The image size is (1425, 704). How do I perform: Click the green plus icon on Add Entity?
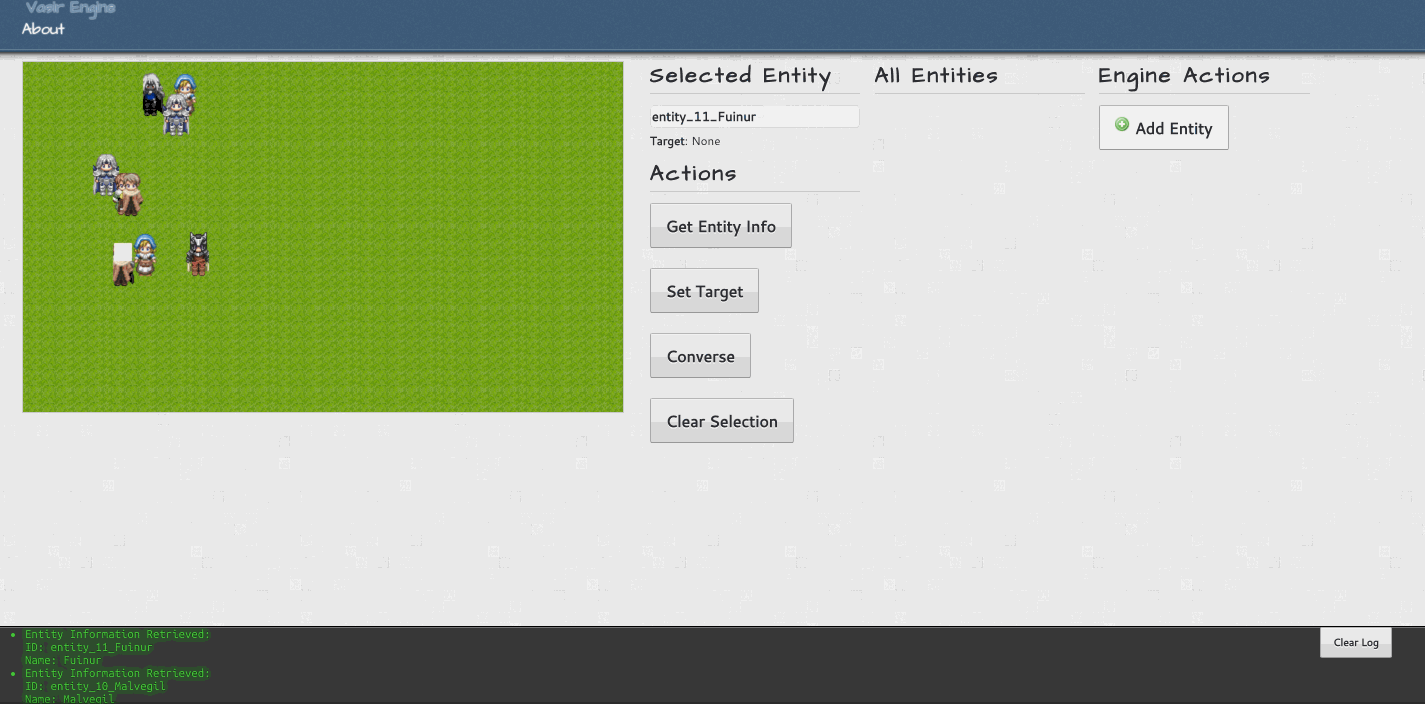click(x=1122, y=126)
